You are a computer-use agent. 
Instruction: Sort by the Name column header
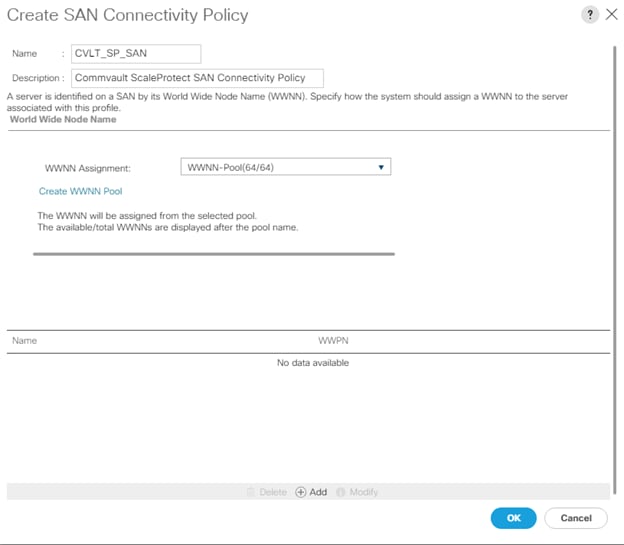coord(24,341)
